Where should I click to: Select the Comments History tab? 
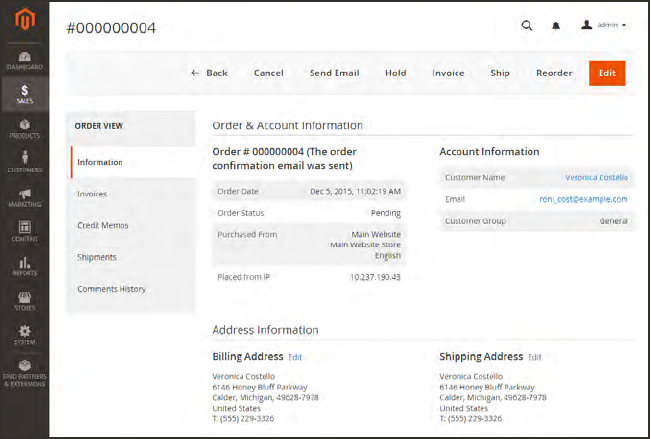111,289
